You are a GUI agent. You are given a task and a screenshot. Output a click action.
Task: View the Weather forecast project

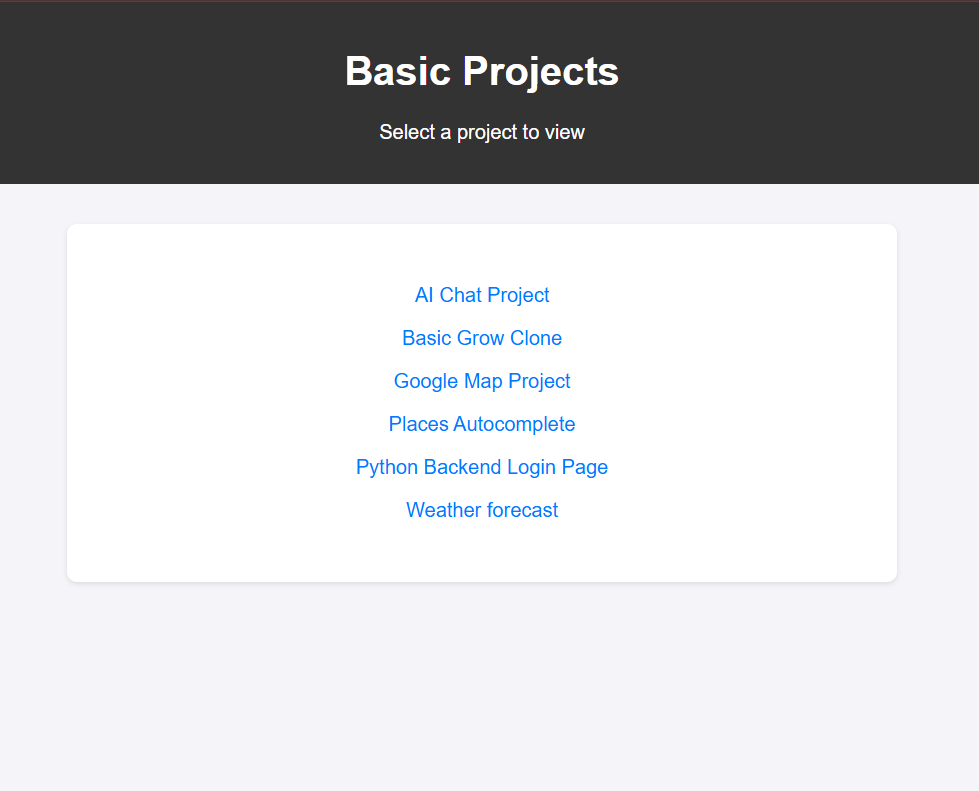[x=482, y=510]
